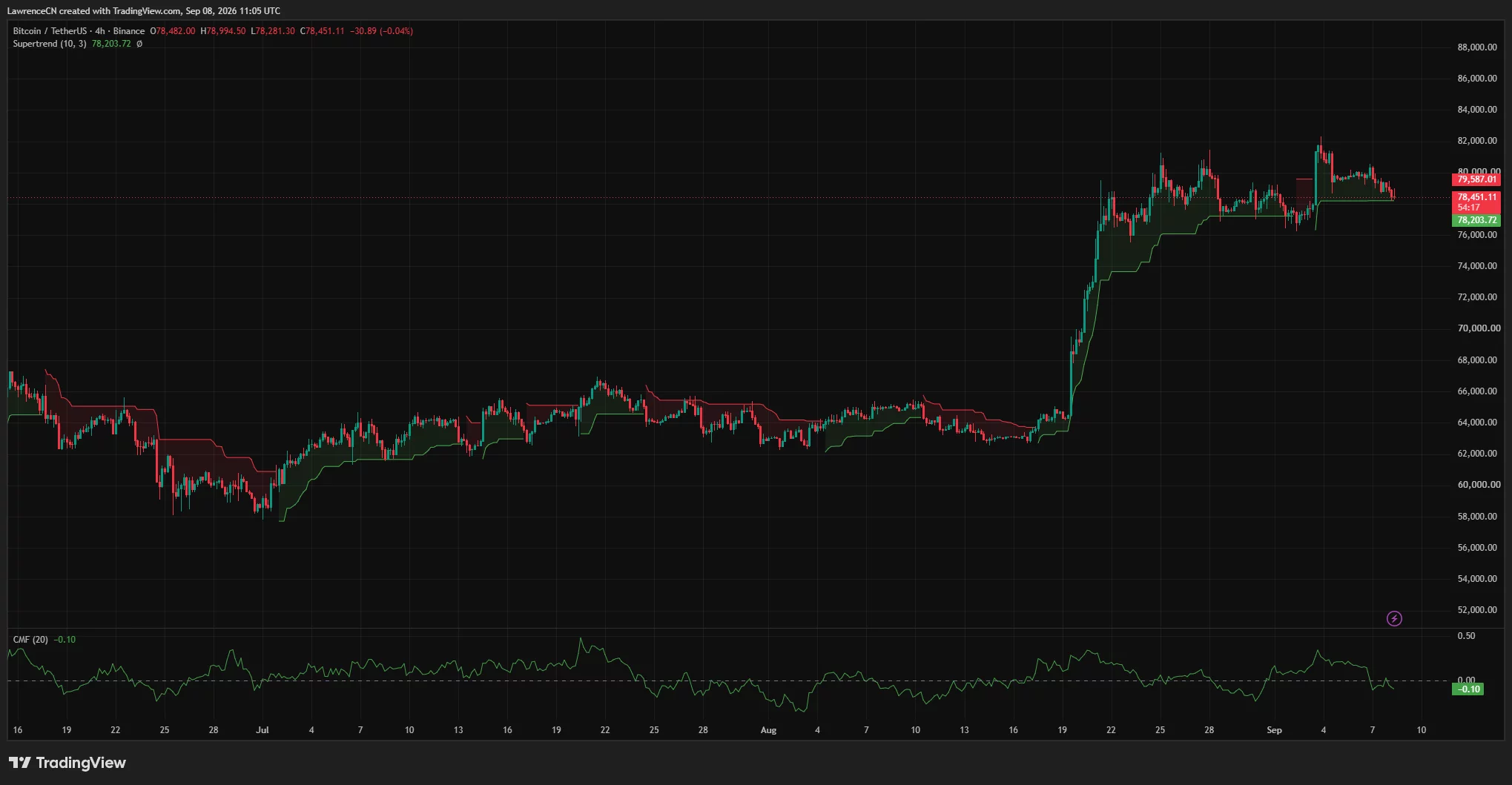Click the 68,000.00 price axis label
Image resolution: width=1512 pixels, height=785 pixels.
pos(1477,360)
